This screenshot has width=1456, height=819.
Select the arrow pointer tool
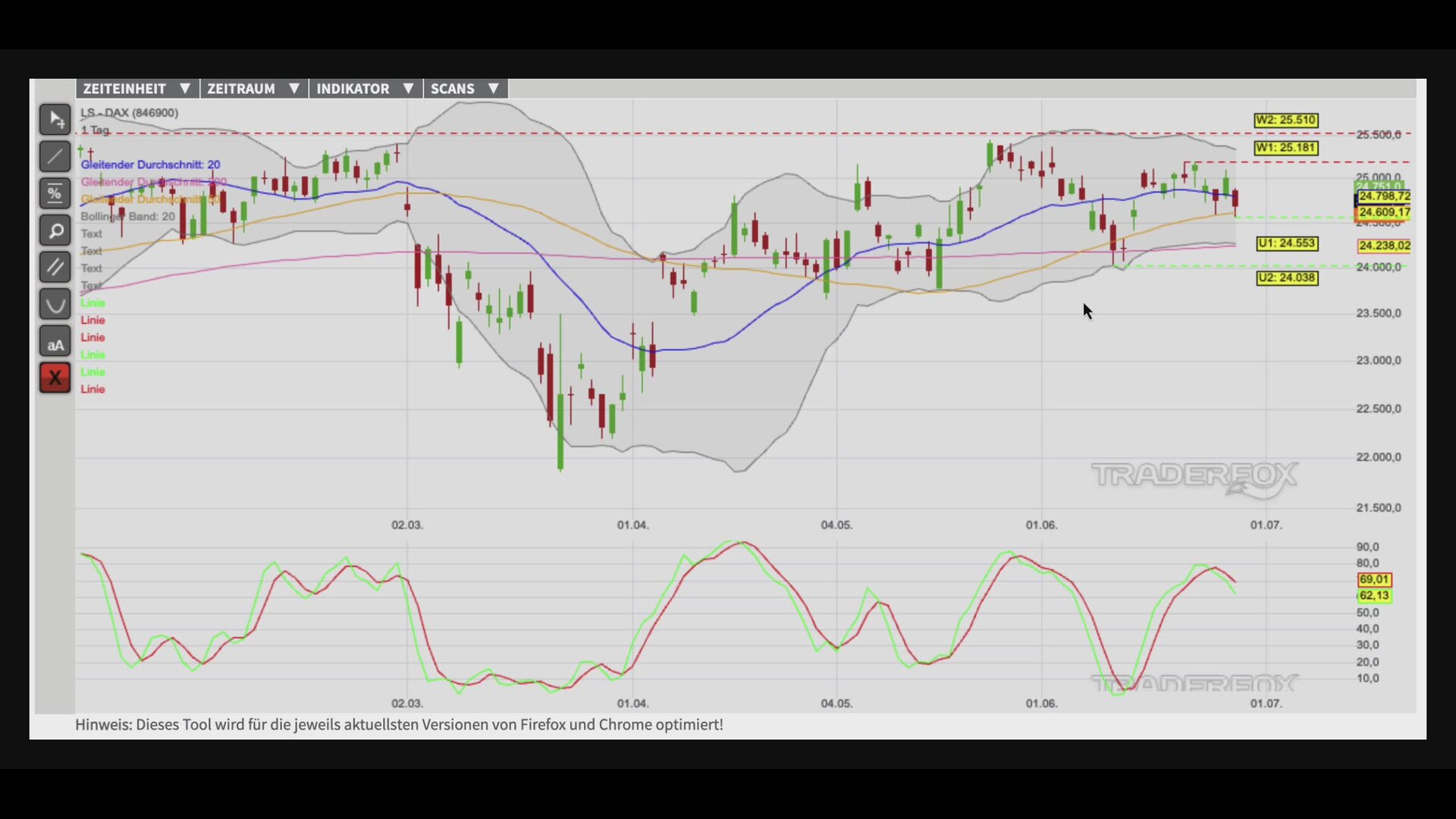(55, 120)
